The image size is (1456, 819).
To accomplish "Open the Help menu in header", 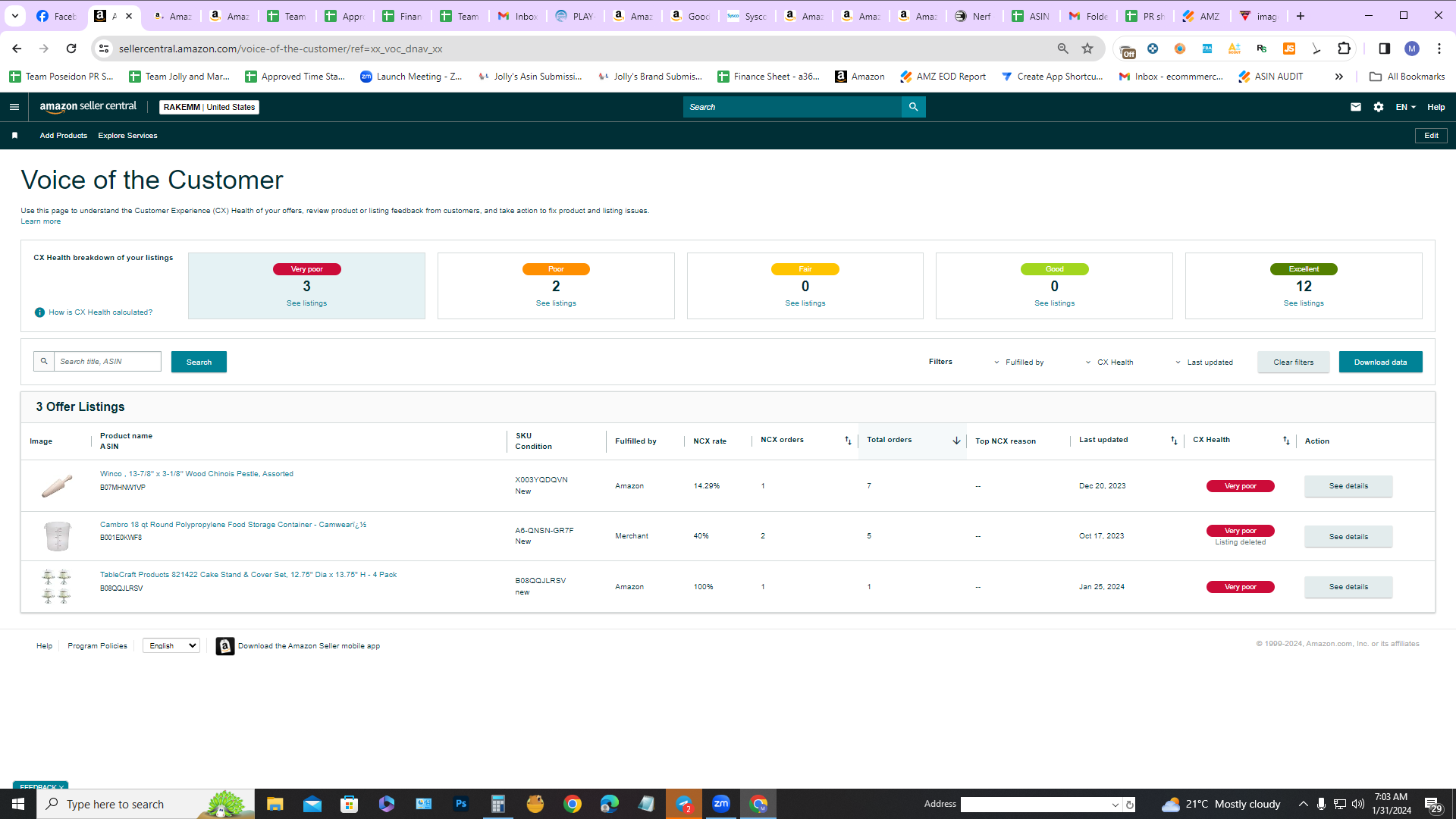I will pyautogui.click(x=1436, y=107).
